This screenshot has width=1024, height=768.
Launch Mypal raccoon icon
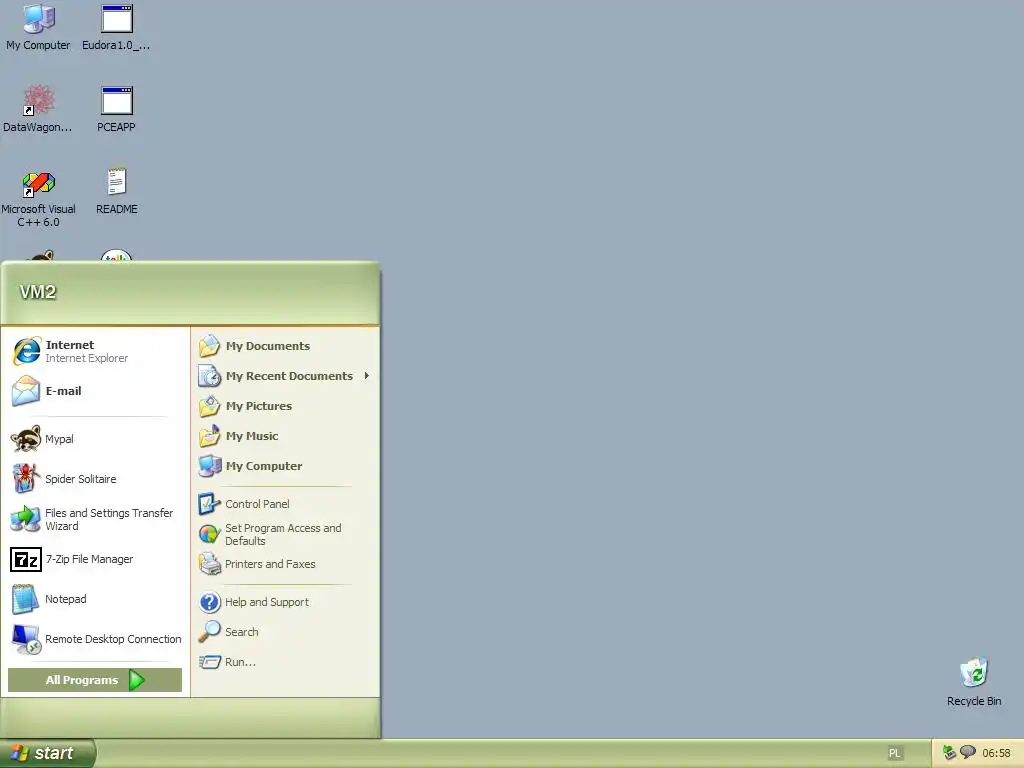click(26, 439)
